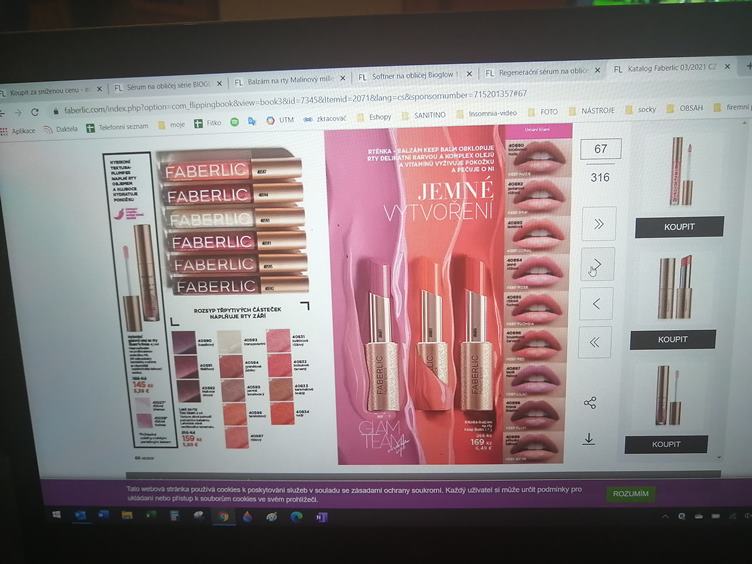Open the lipstick product thumbnail
Image resolution: width=752 pixels, height=564 pixels.
point(675,287)
